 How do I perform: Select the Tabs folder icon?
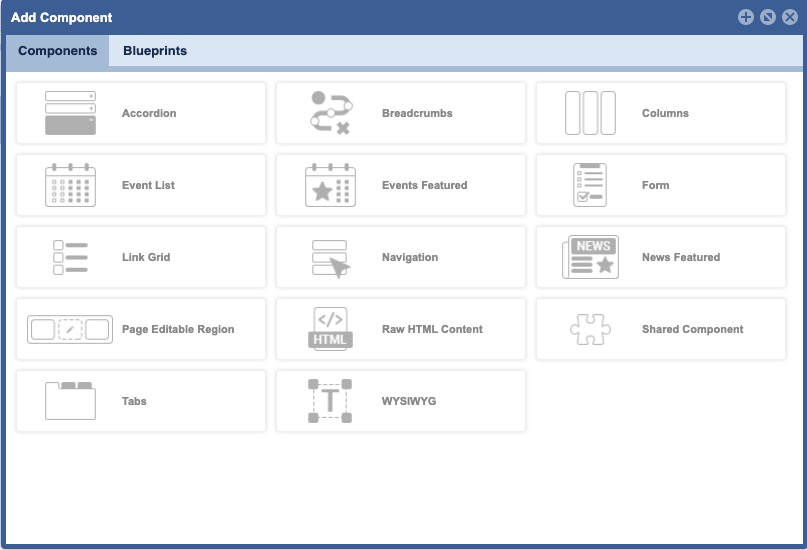tap(70, 401)
